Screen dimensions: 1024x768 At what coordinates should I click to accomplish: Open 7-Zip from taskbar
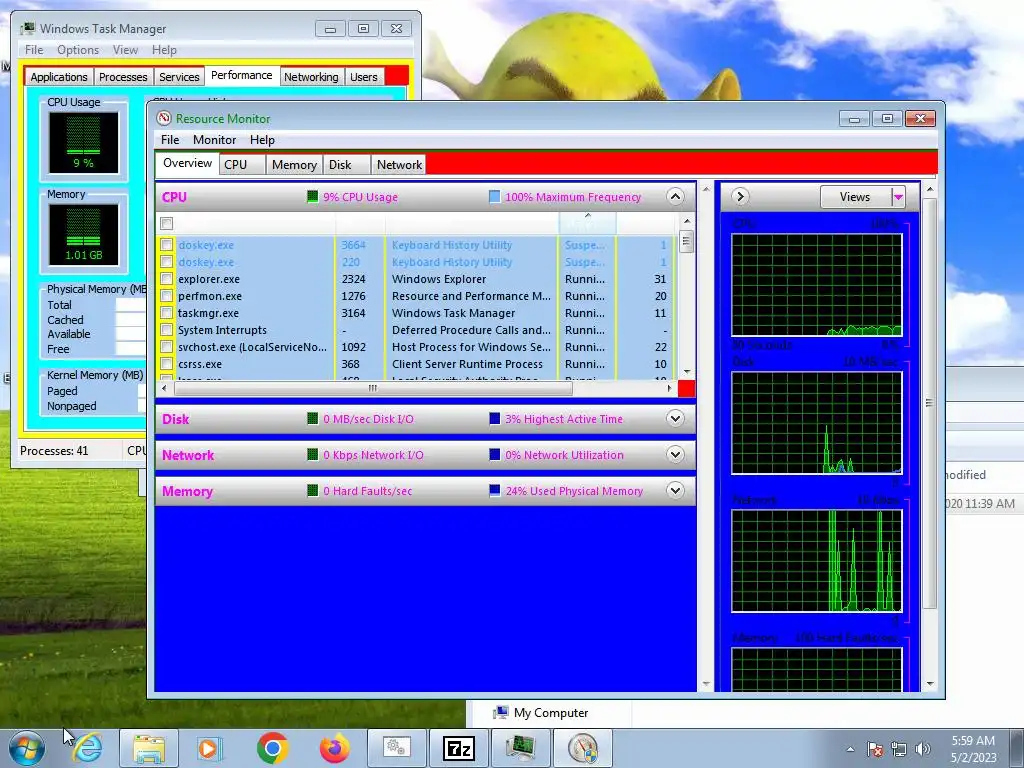(x=458, y=748)
